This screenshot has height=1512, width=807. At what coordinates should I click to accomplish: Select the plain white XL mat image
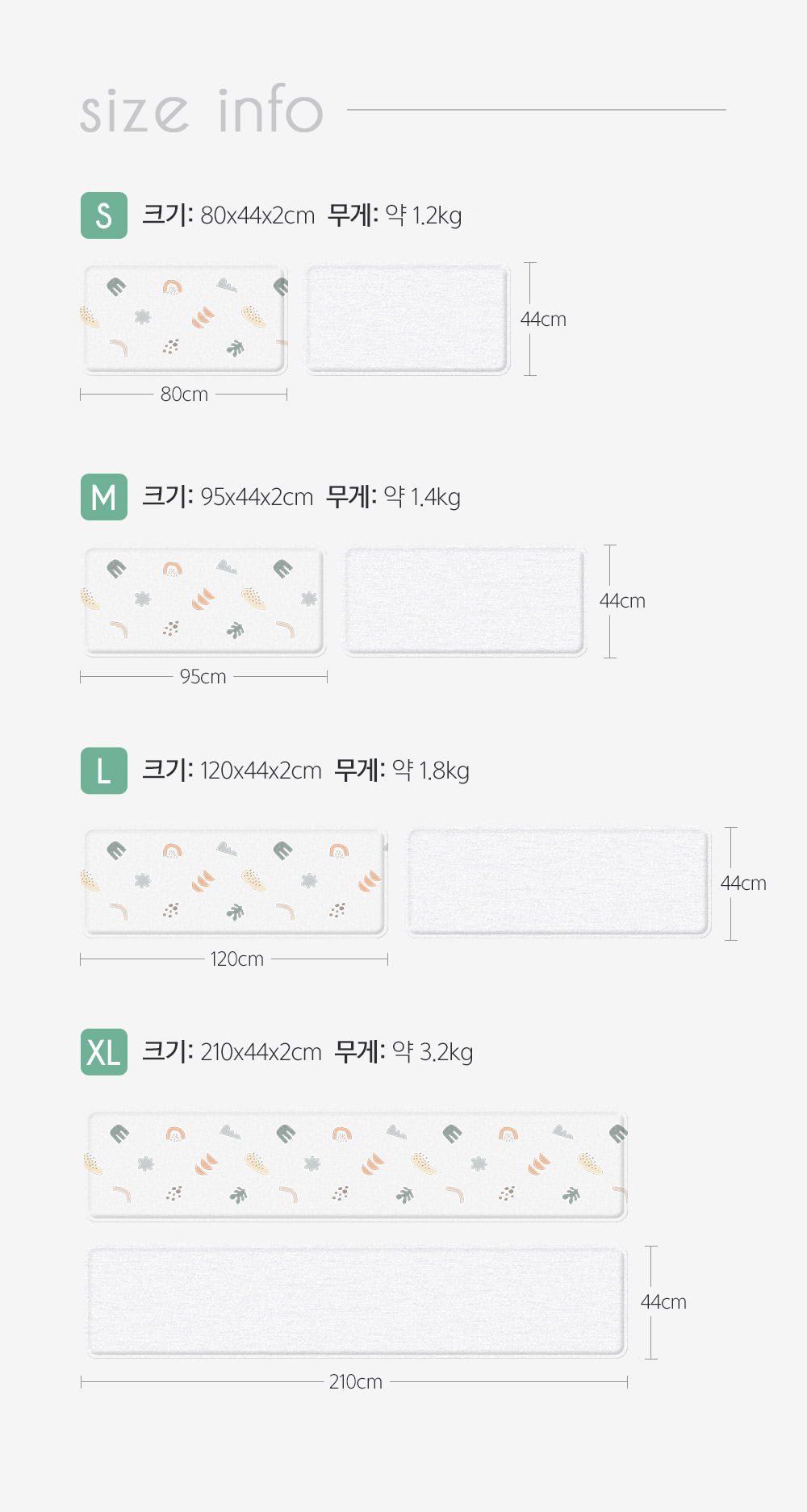tap(357, 1302)
